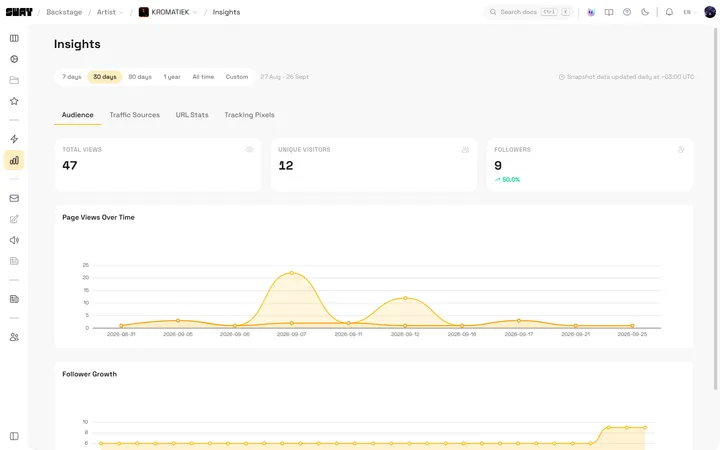720x450 pixels.
Task: Click the search magnifier icon
Action: click(x=493, y=12)
